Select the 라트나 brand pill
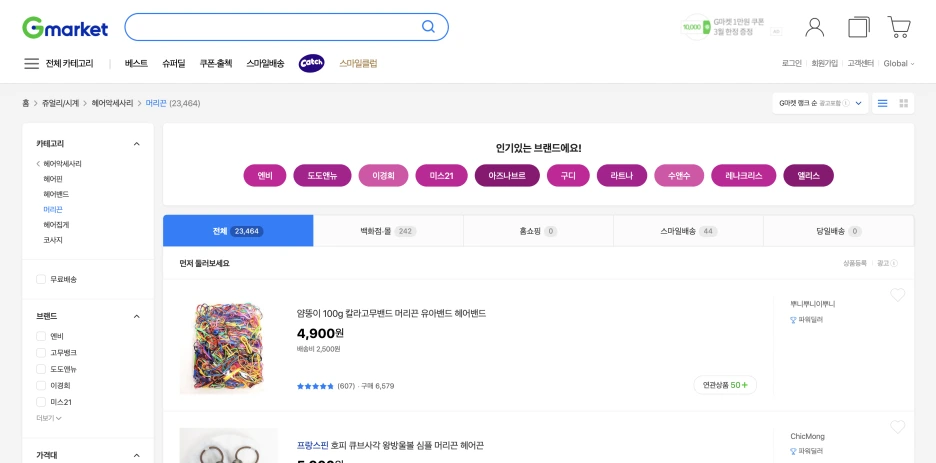Screen dimensions: 936x463 (x=621, y=175)
